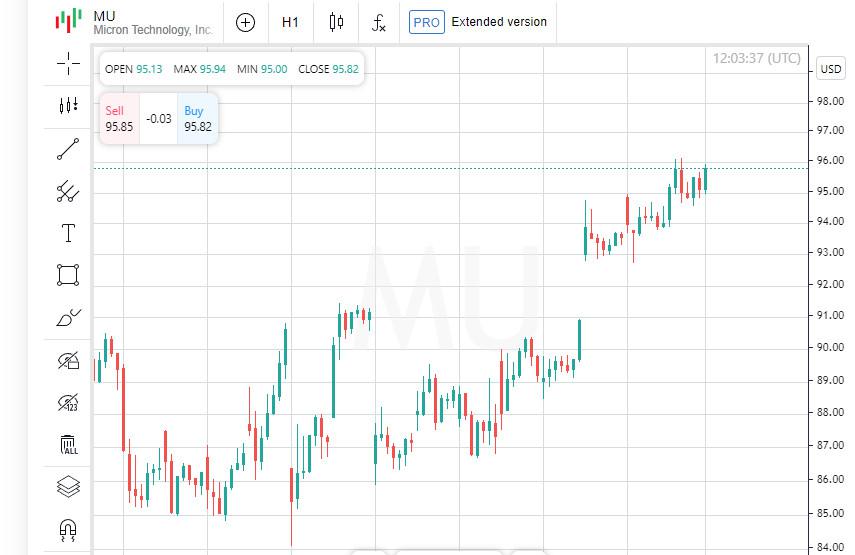Open the bar chart style tool
This screenshot has height=555, width=855.
point(69,105)
